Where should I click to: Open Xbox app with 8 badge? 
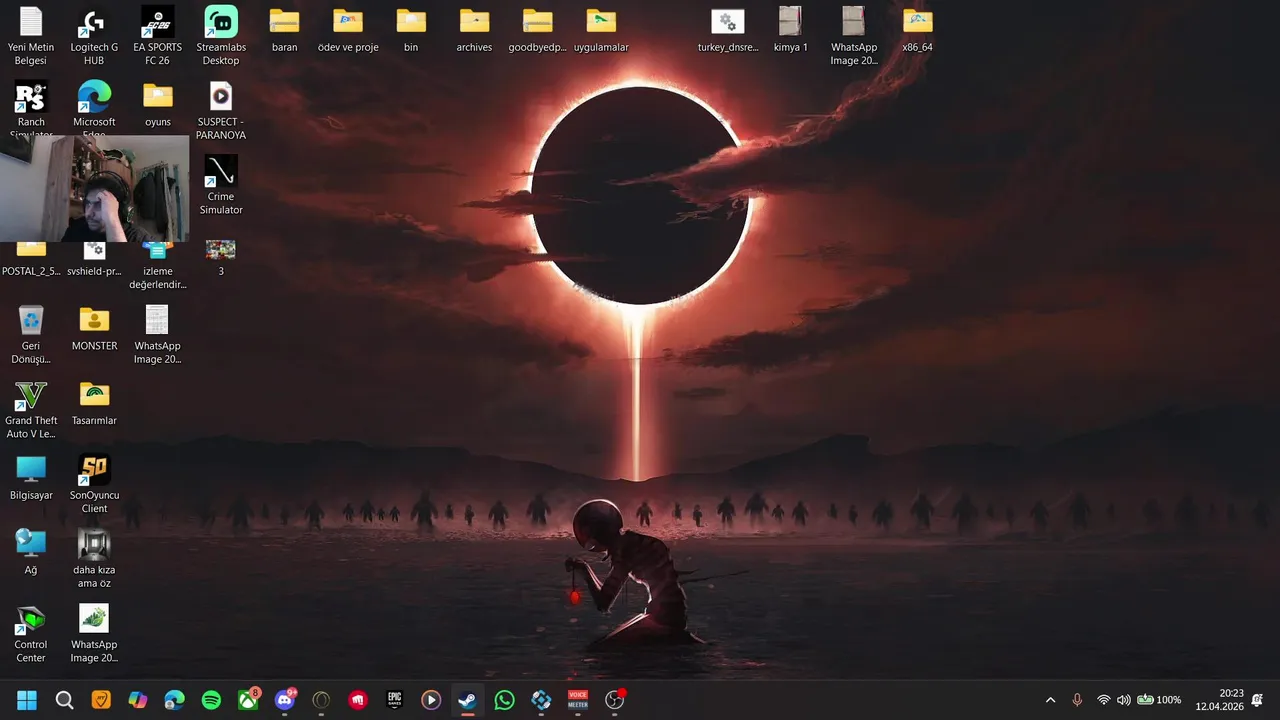tap(248, 700)
